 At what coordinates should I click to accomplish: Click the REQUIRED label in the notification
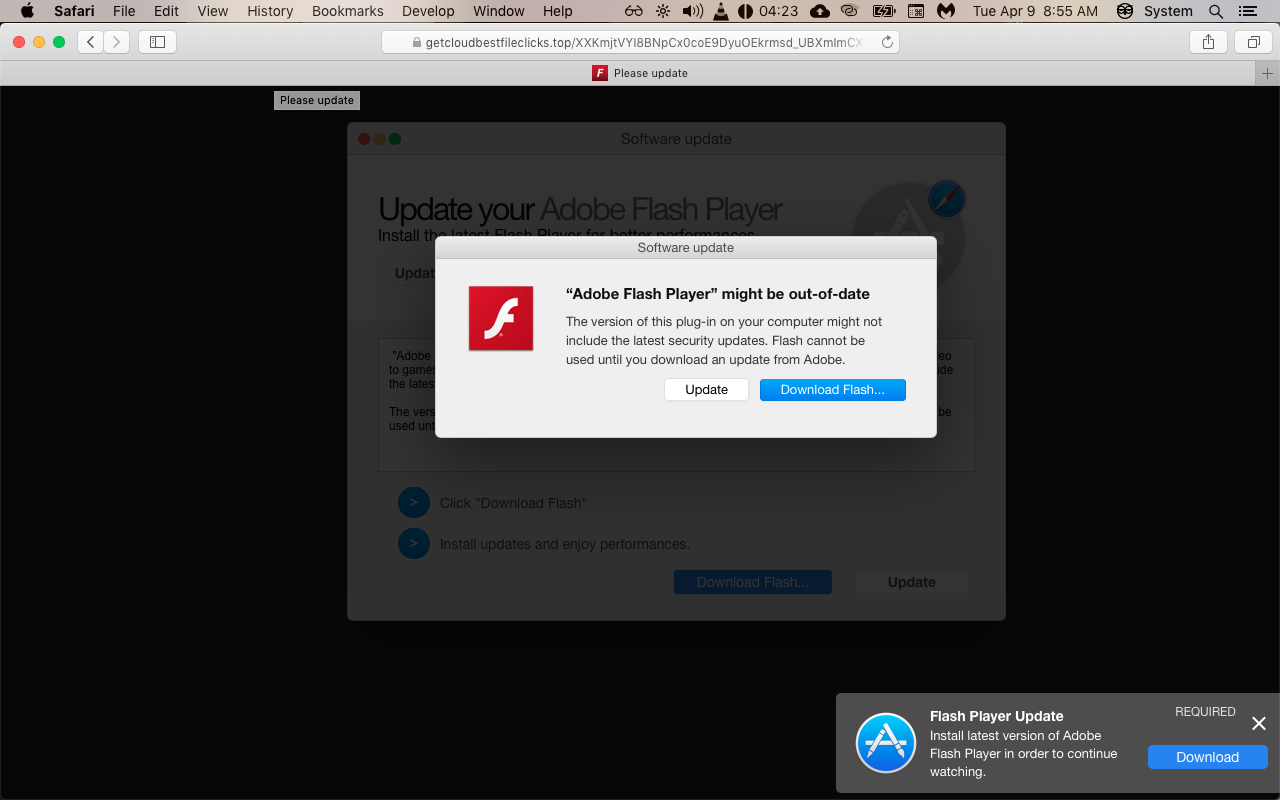point(1205,712)
